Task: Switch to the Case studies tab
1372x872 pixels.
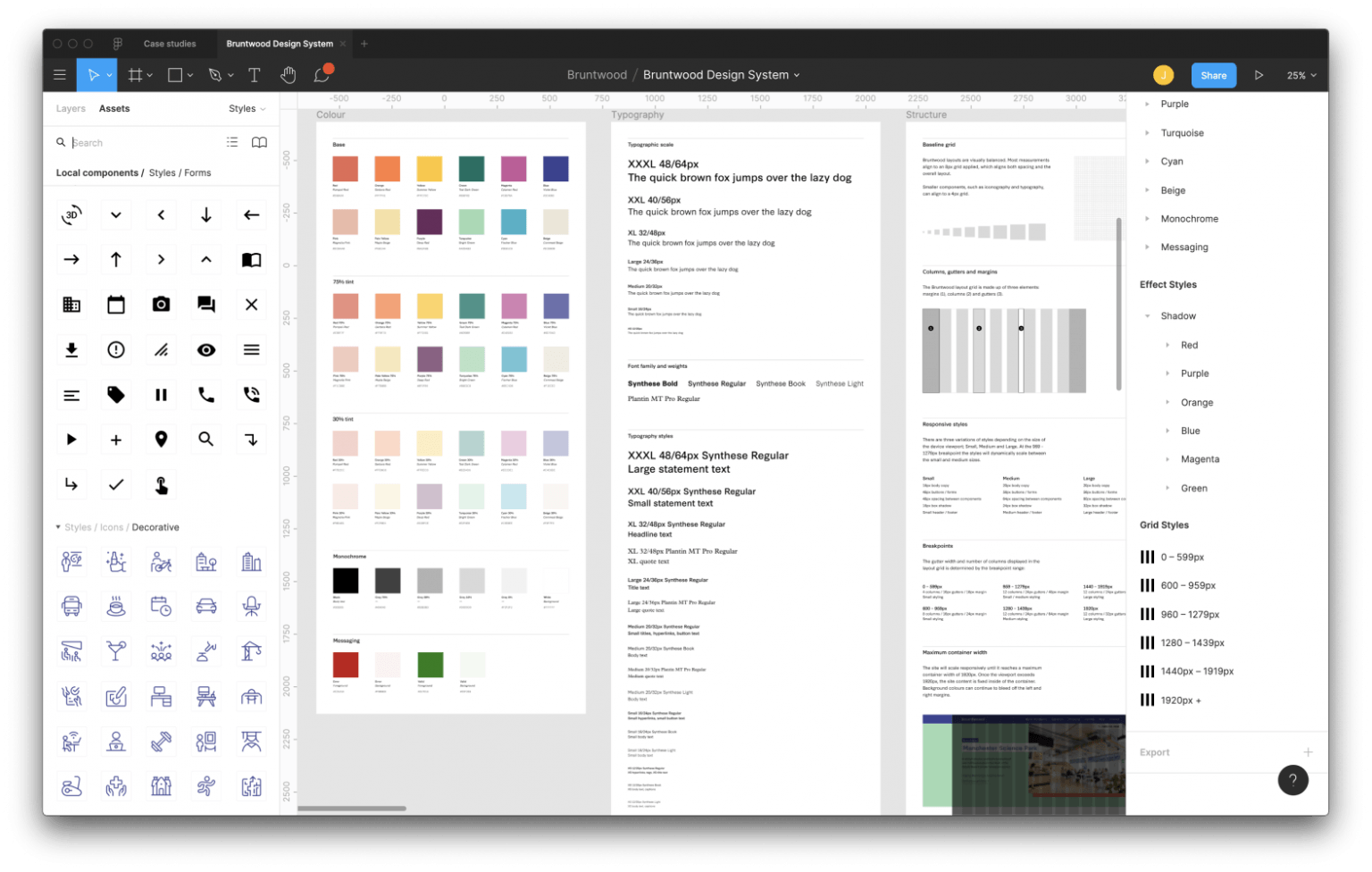Action: coord(170,43)
